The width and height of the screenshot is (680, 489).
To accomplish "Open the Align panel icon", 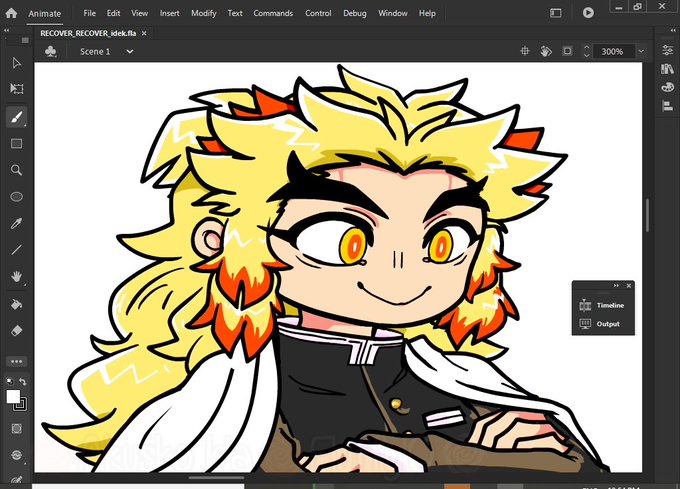I will click(667, 105).
